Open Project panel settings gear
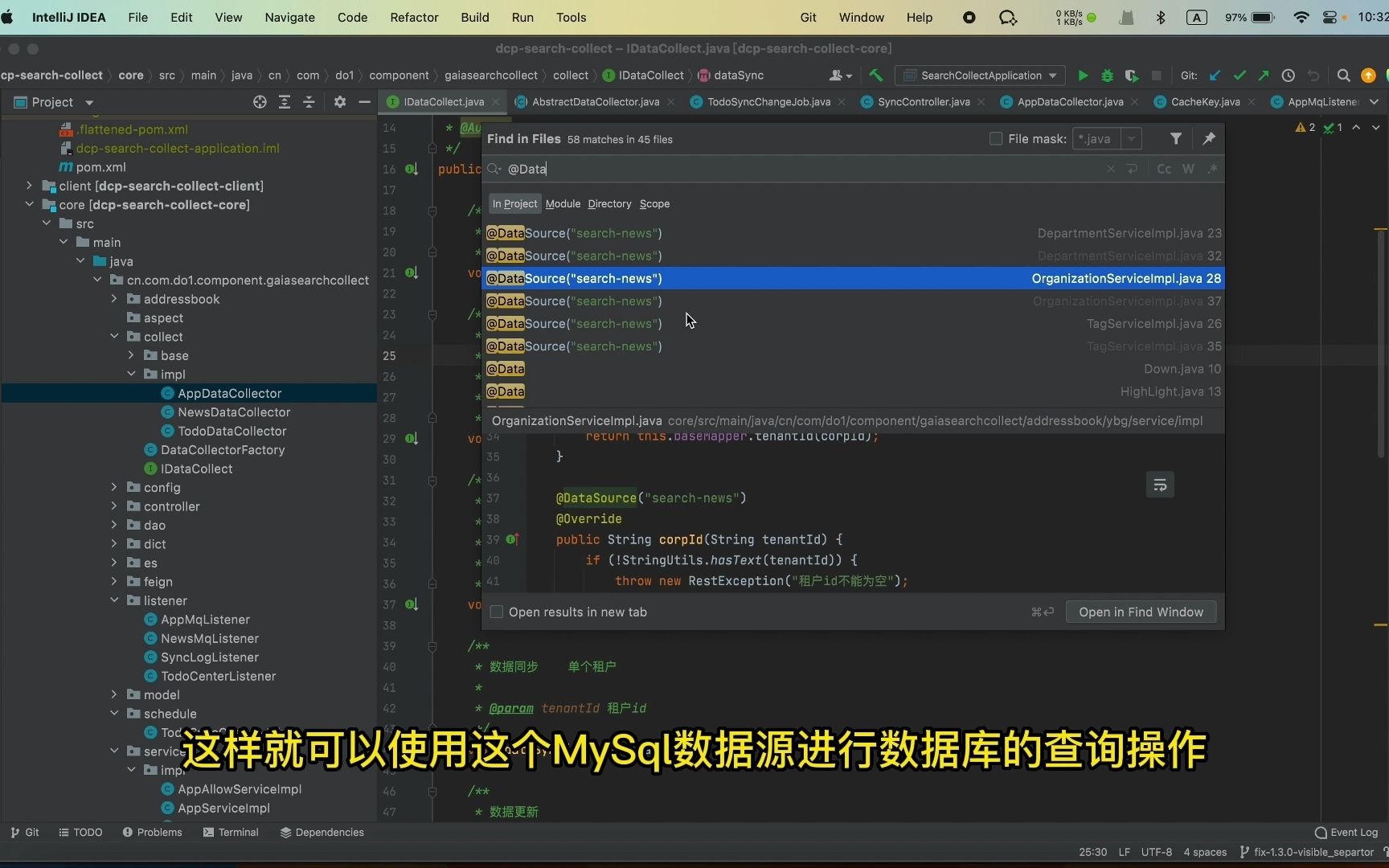1389x868 pixels. click(x=340, y=102)
